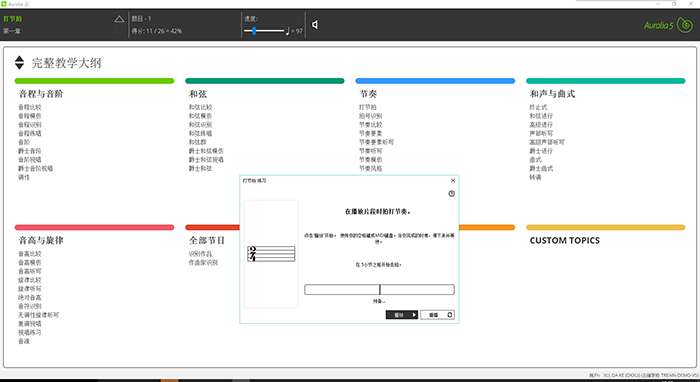Open the 节奏模仿 topic

(x=371, y=159)
